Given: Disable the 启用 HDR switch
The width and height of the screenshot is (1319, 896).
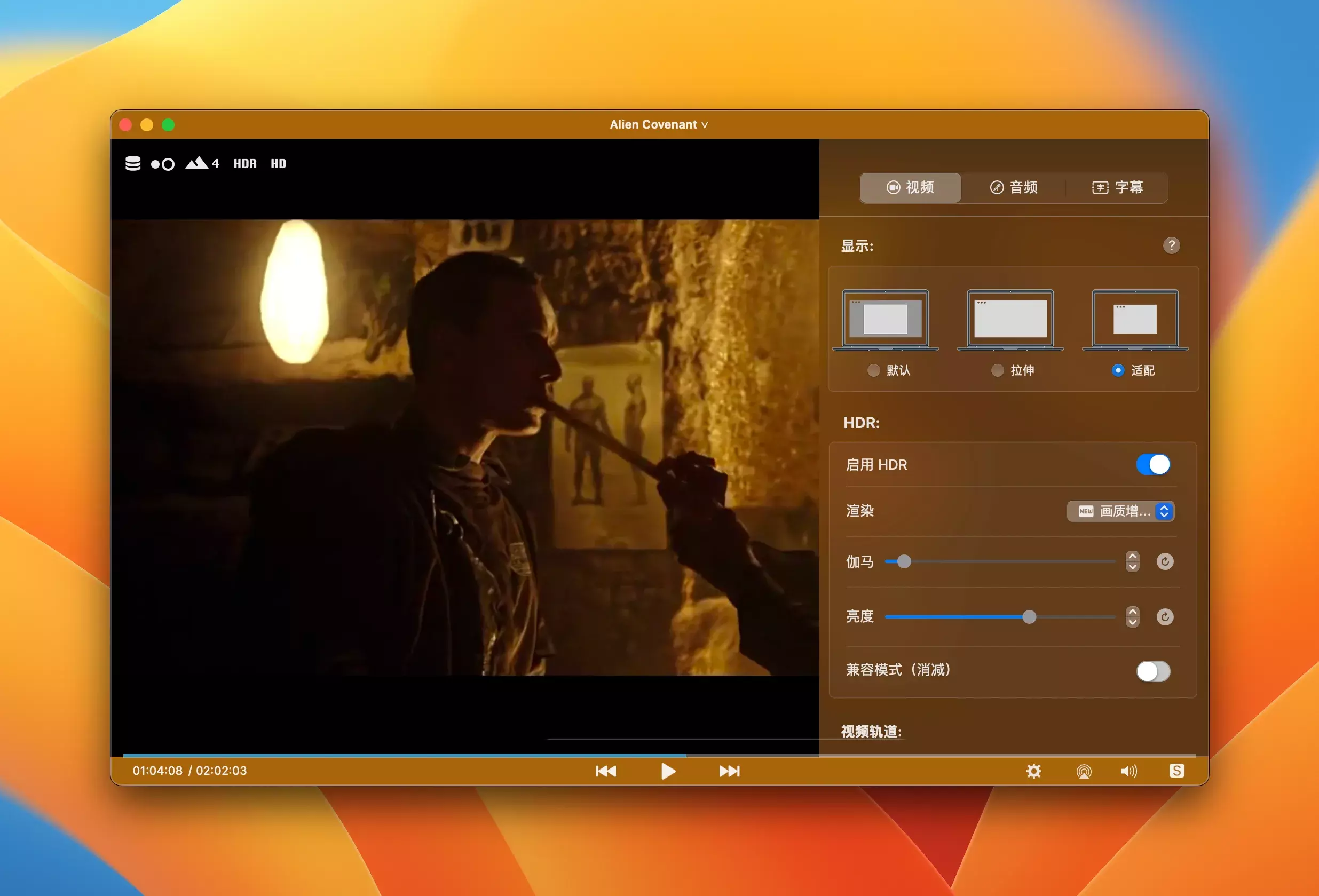Looking at the screenshot, I should [x=1152, y=464].
